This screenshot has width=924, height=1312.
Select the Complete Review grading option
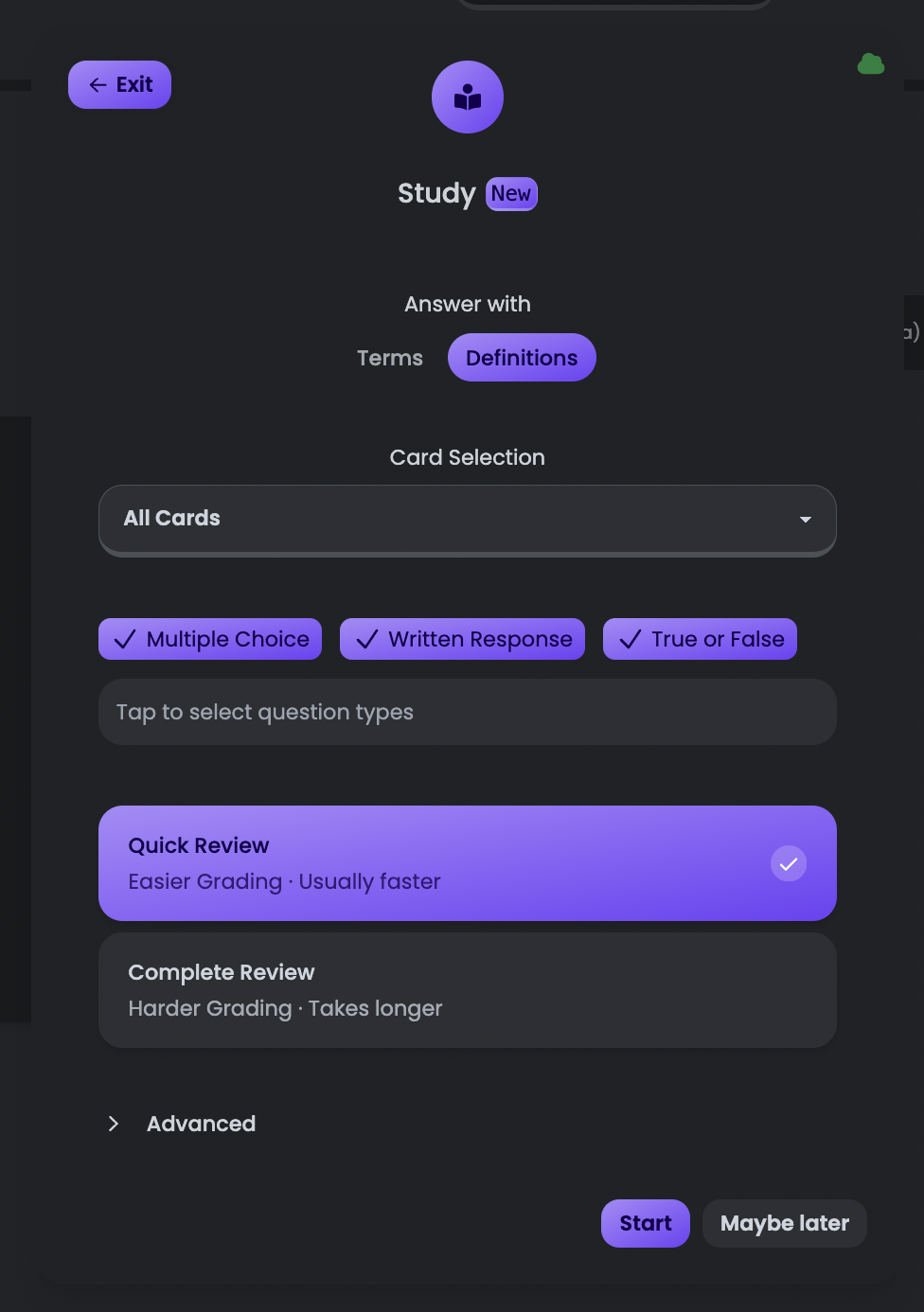[468, 990]
